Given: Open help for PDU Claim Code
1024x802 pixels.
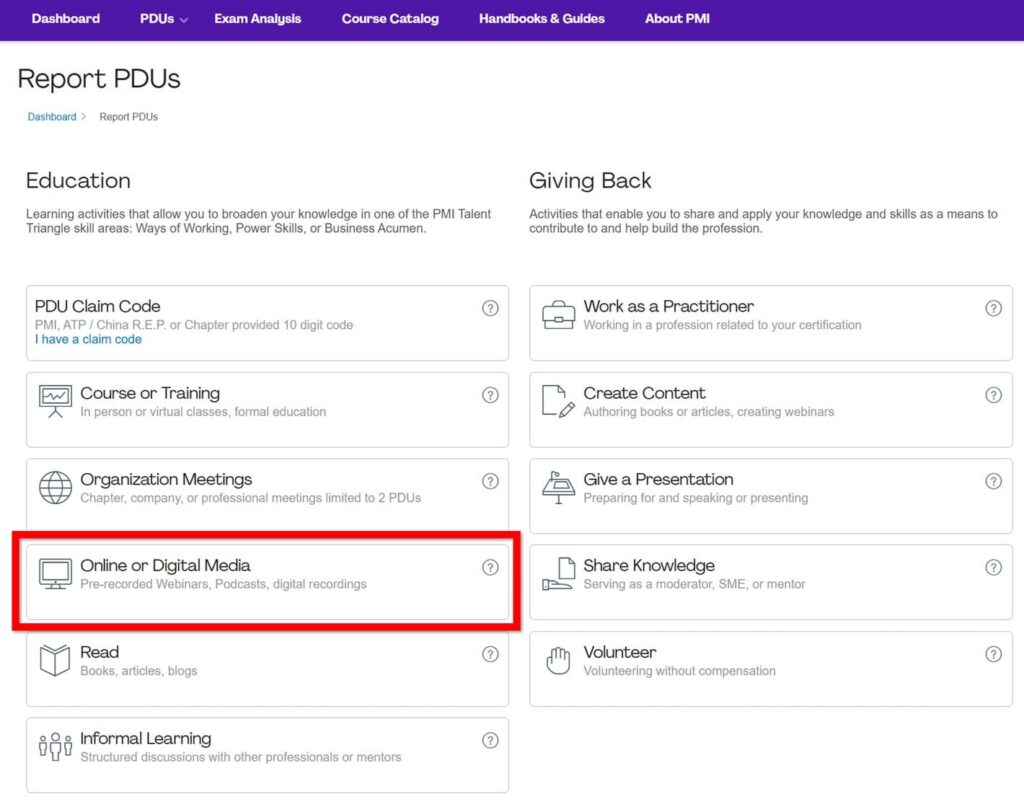Looking at the screenshot, I should [x=490, y=308].
